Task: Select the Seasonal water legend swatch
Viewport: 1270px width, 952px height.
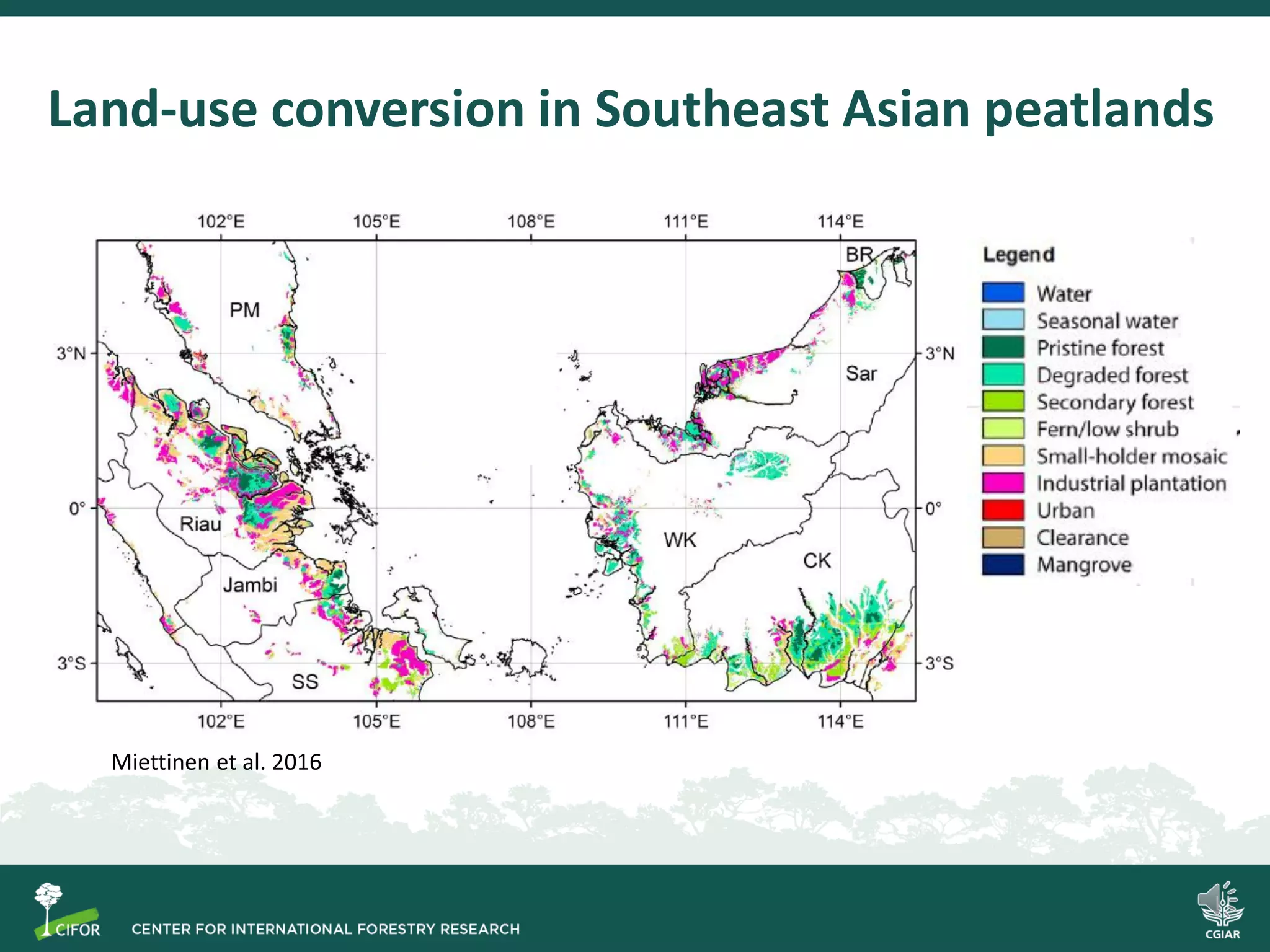Action: coord(1003,320)
